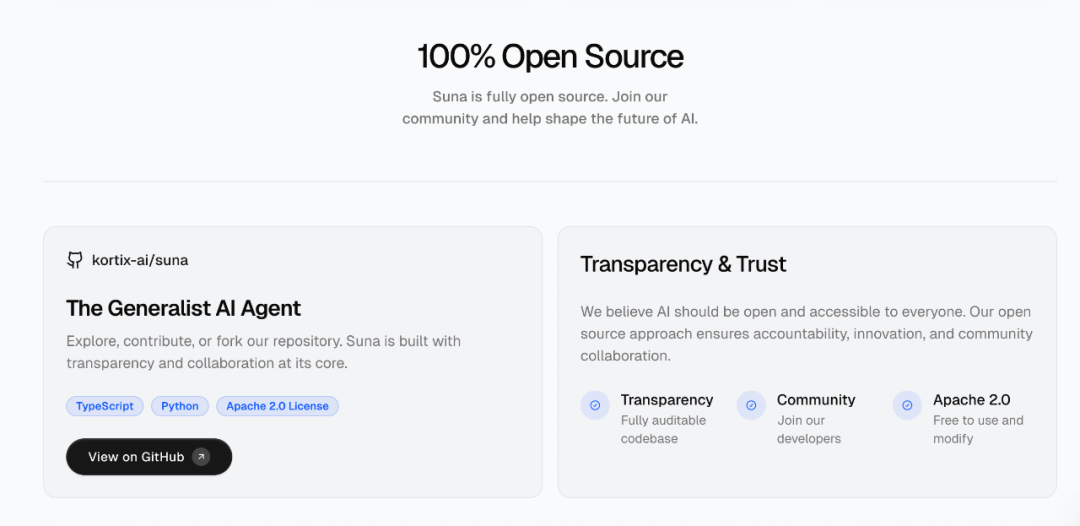Click the Apache 2.0 feature label
This screenshot has height=526, width=1080.
[x=972, y=399]
